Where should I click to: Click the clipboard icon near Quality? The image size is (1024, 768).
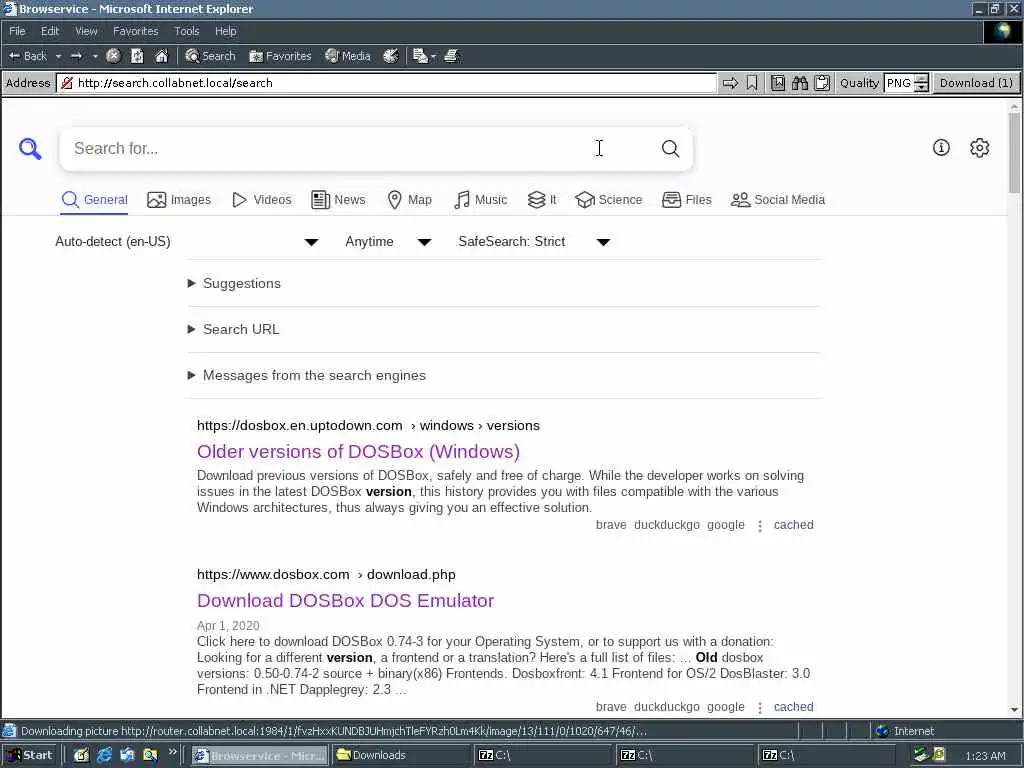822,83
